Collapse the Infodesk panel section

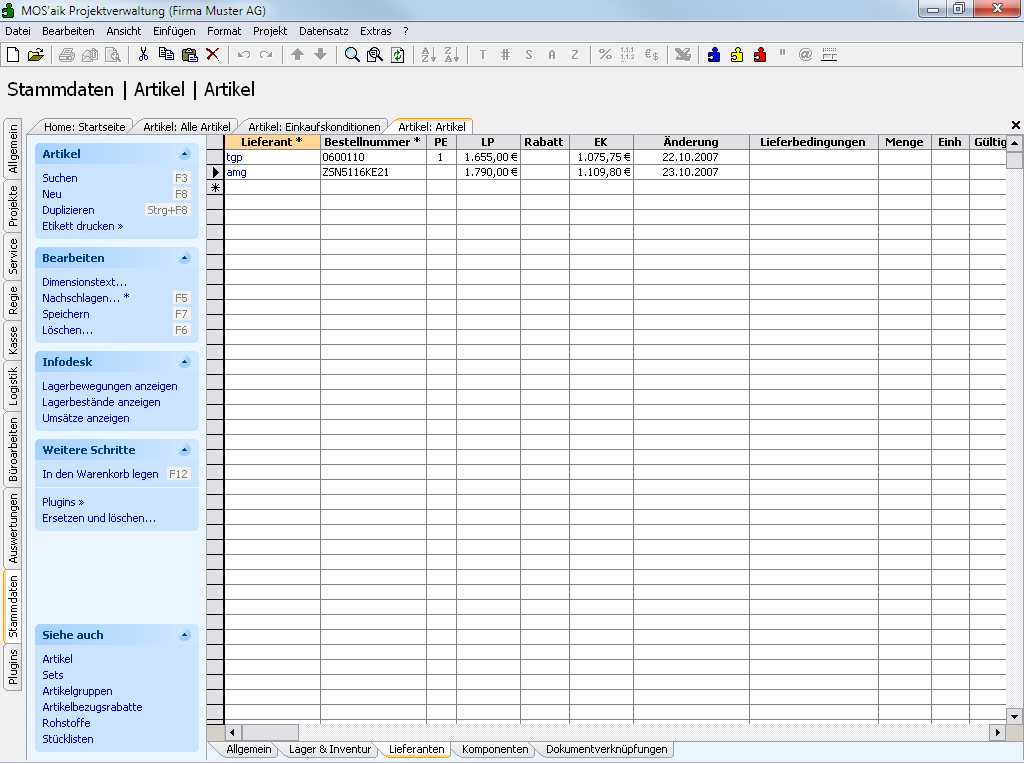185,362
